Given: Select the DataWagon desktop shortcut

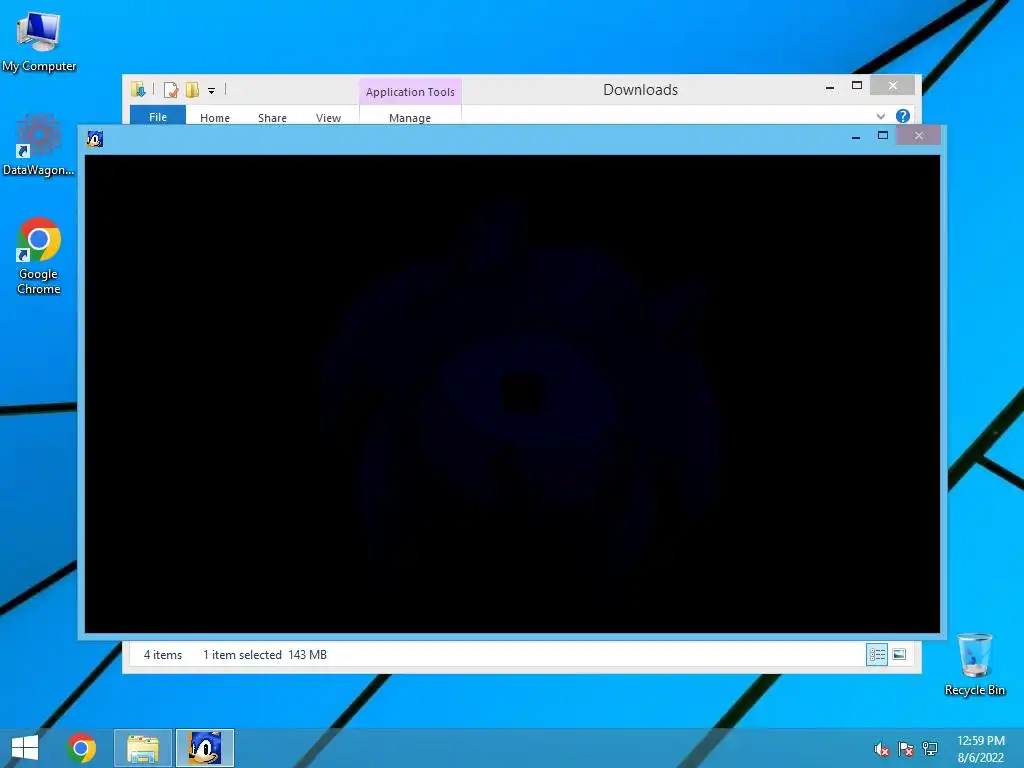Looking at the screenshot, I should click(39, 145).
